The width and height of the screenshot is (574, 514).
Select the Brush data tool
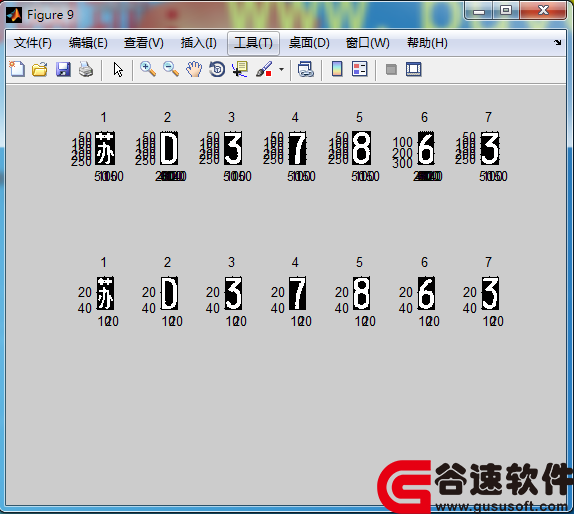click(264, 69)
